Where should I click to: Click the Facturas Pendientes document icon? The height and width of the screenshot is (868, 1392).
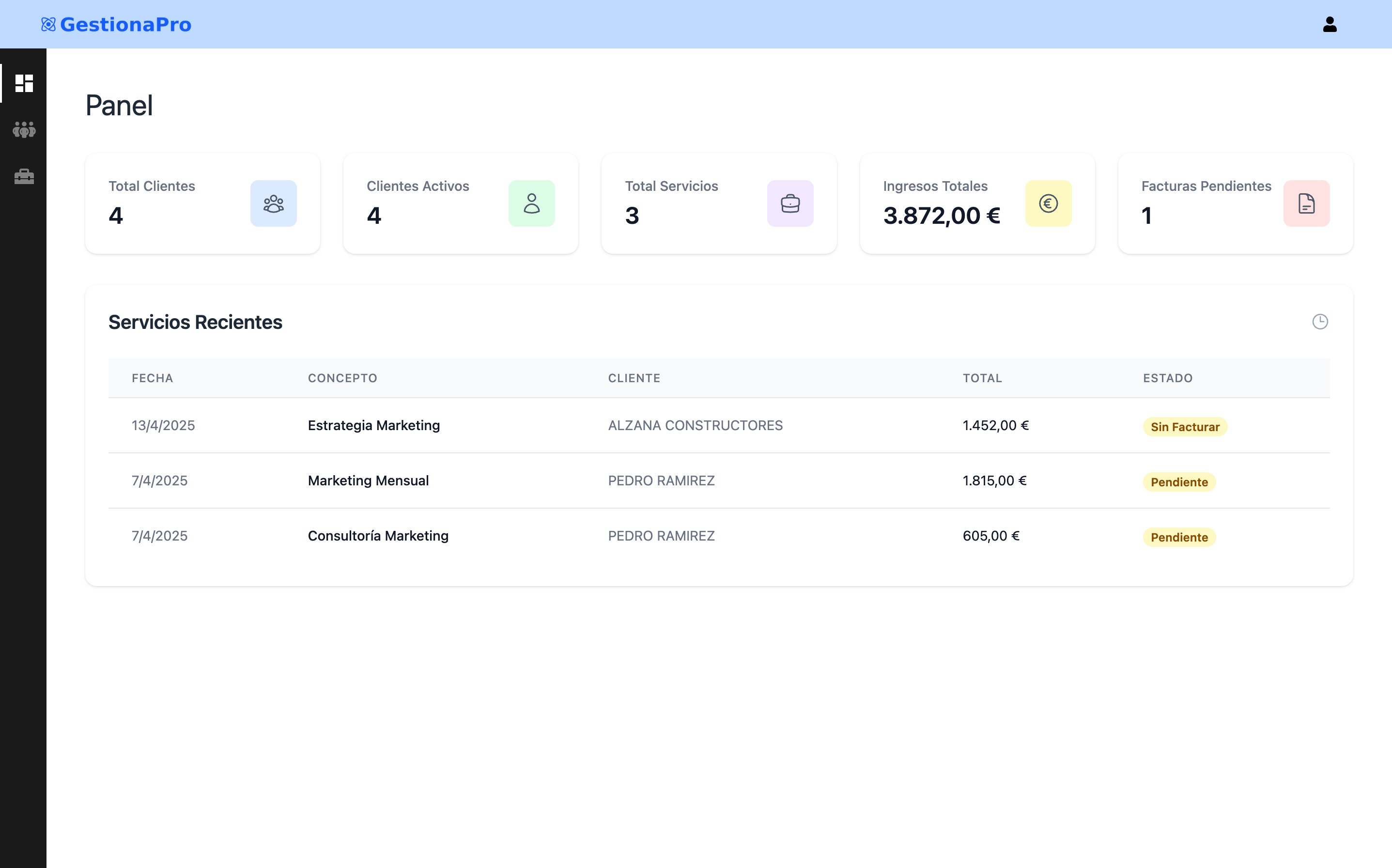[1306, 203]
